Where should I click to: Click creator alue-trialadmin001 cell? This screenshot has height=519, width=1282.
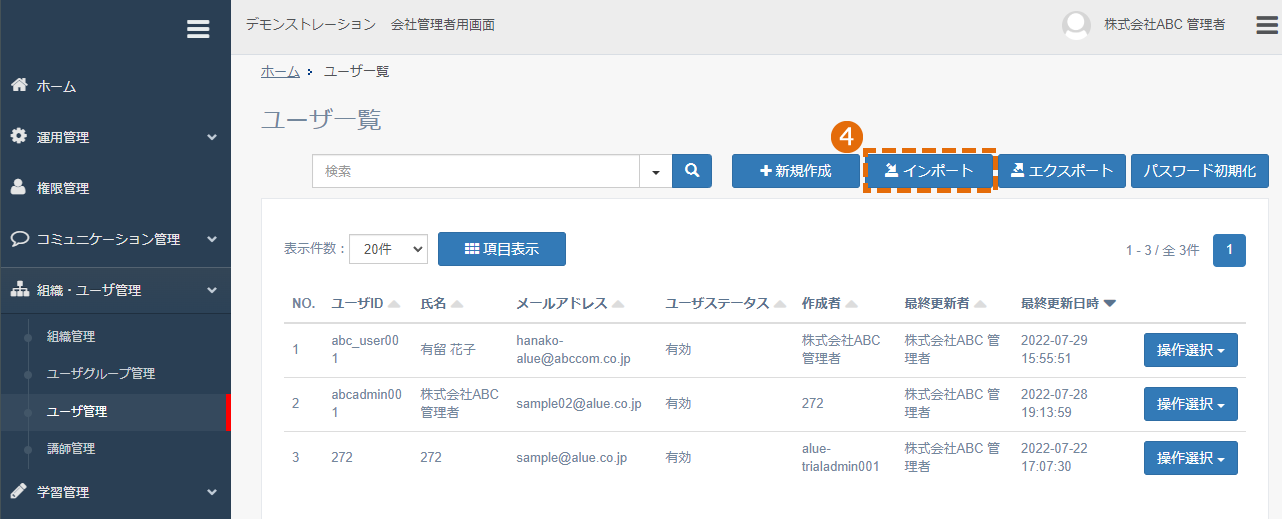[x=841, y=458]
